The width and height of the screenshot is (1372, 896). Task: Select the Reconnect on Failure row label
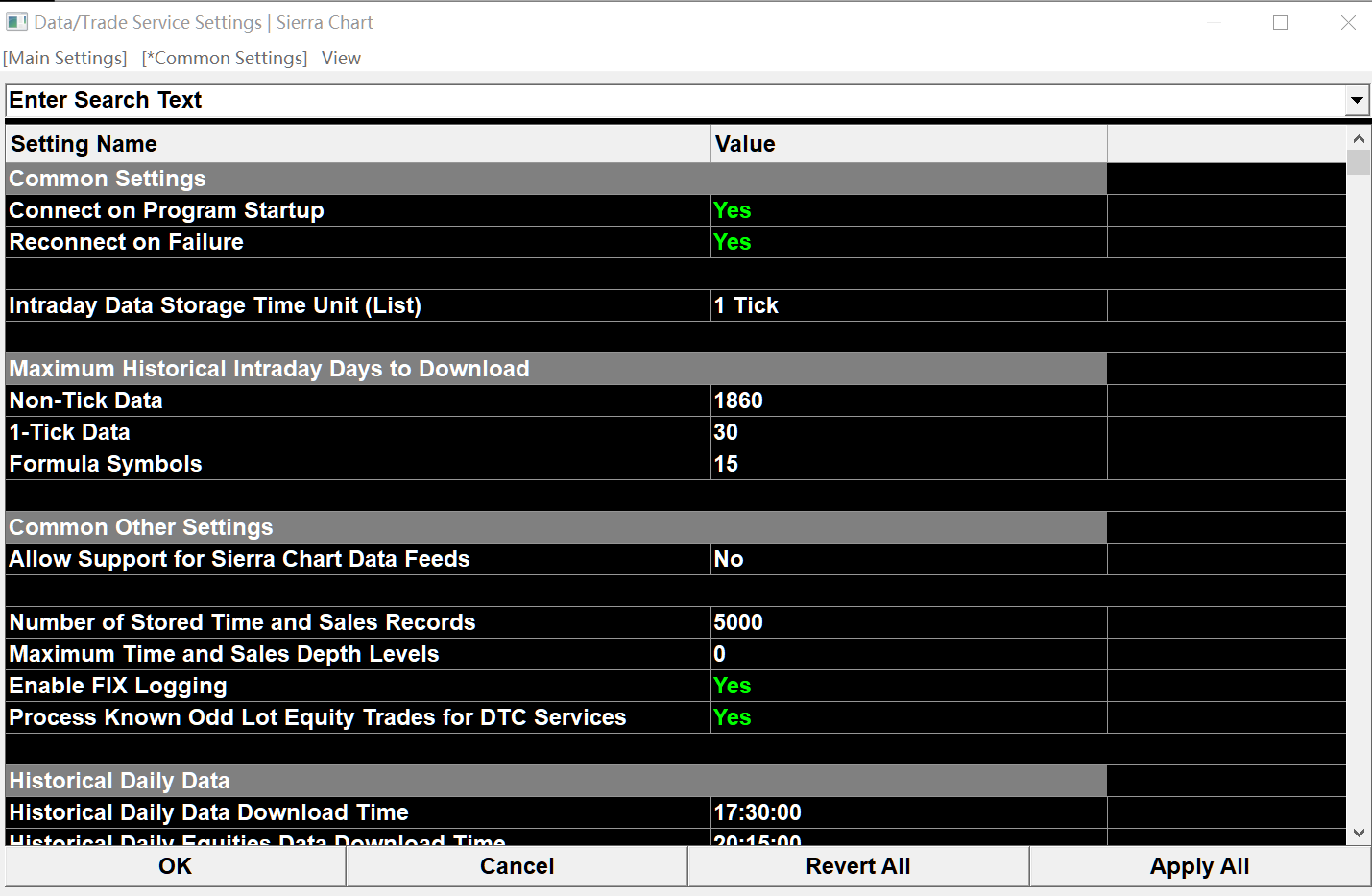click(x=126, y=242)
